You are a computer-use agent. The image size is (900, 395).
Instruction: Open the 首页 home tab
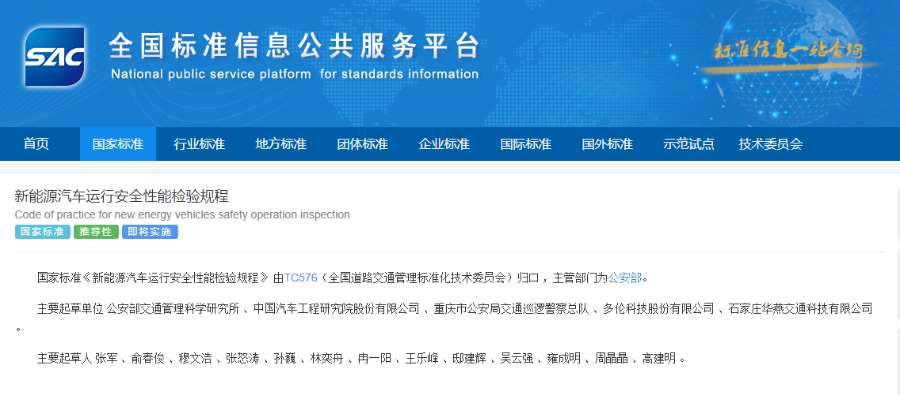(x=36, y=144)
